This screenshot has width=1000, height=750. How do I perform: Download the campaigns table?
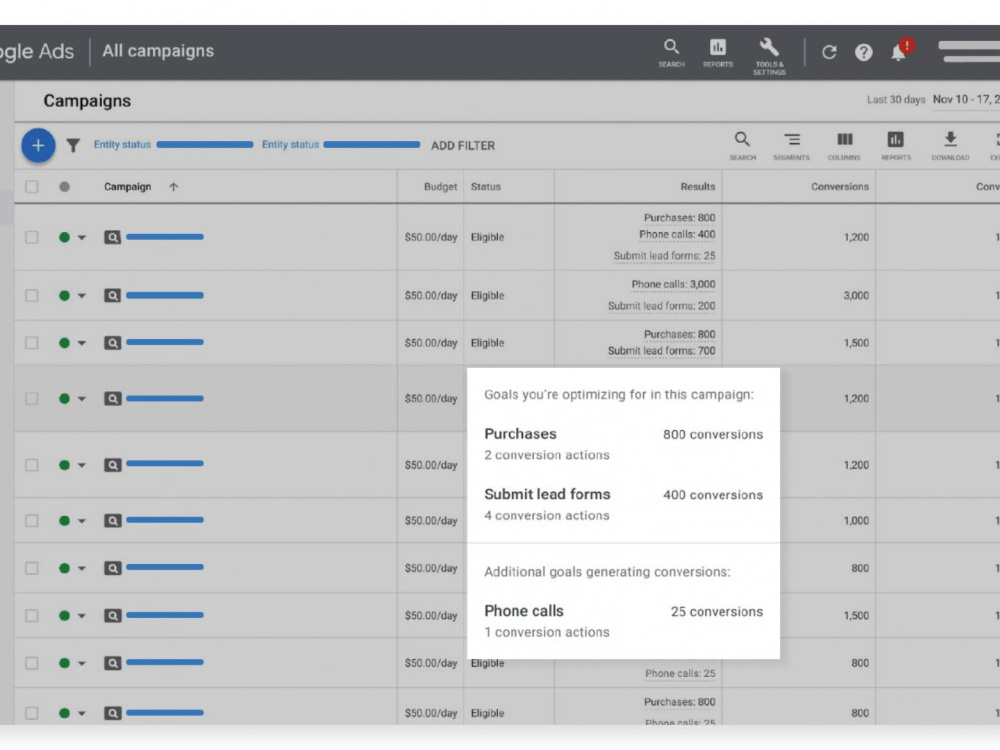pos(950,146)
